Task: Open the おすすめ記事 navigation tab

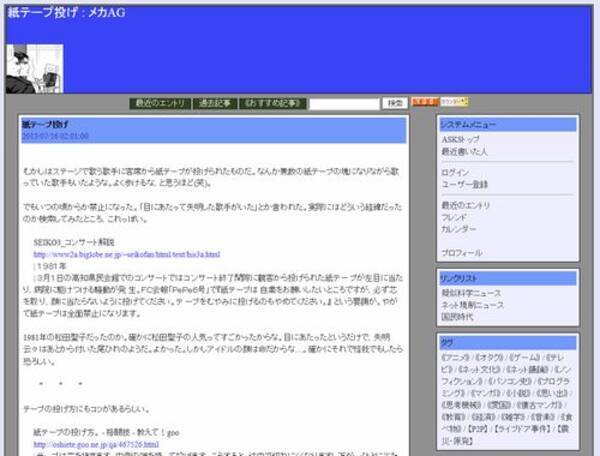Action: pos(272,103)
